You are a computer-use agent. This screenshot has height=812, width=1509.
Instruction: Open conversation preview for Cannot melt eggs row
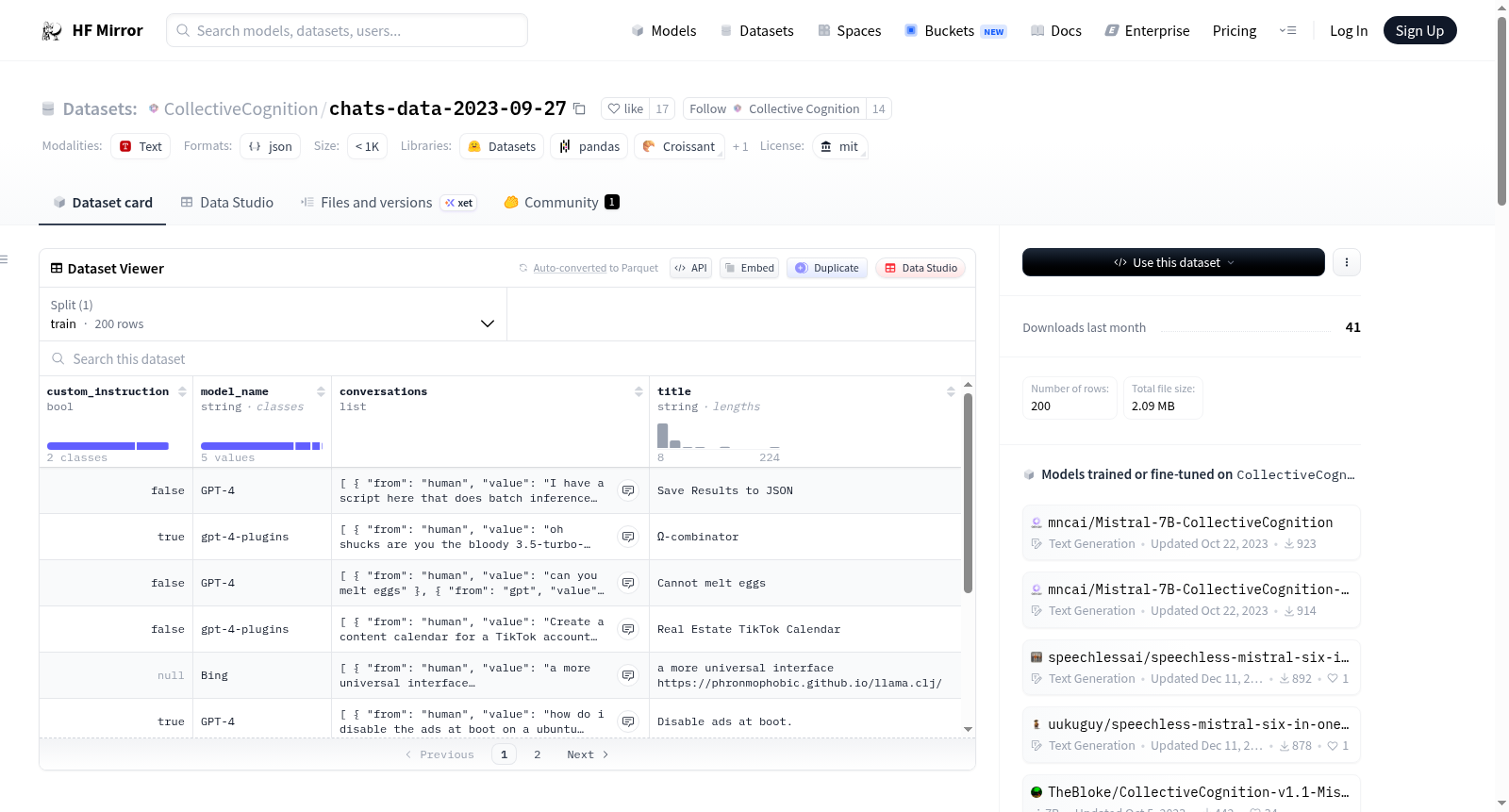click(627, 583)
